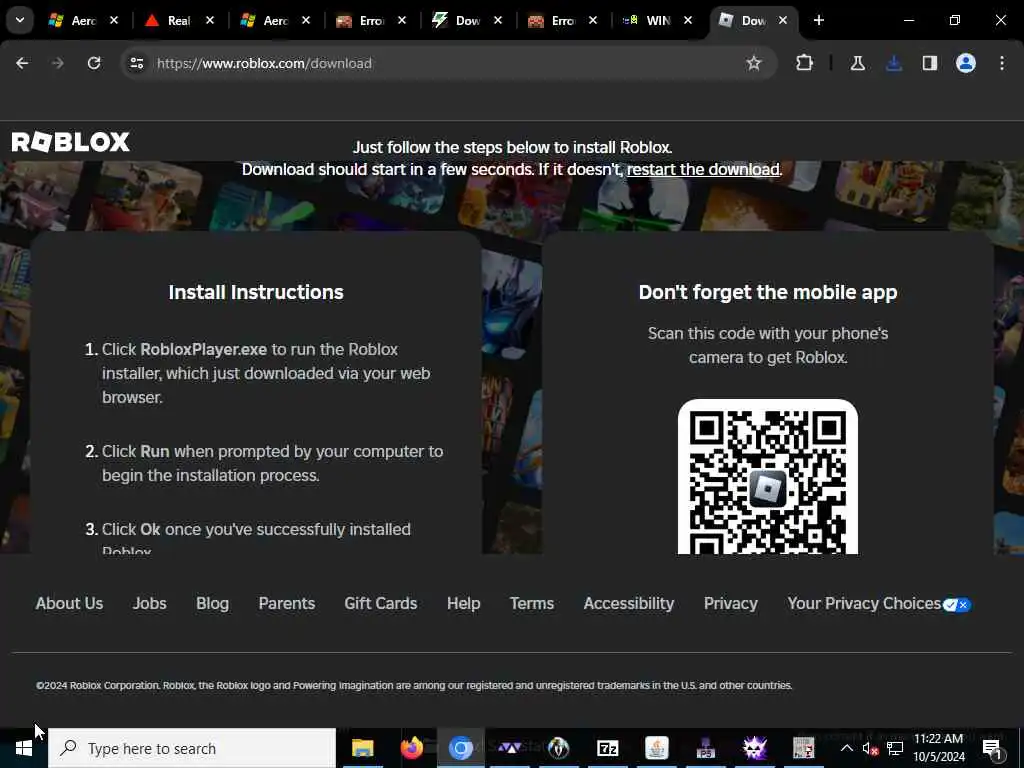Reload the Roblox download page

tap(94, 63)
